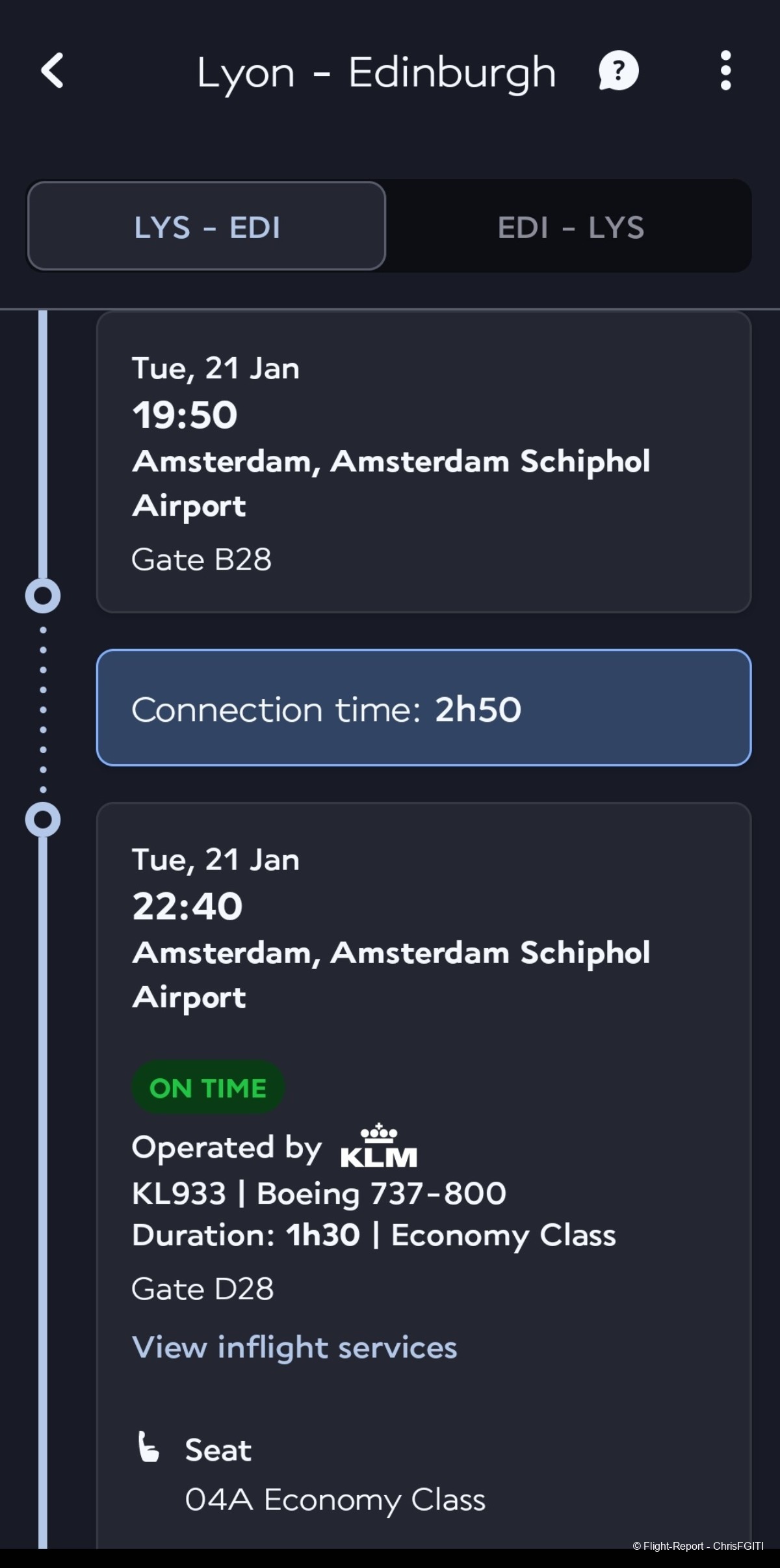Open the help chat bubble icon
The height and width of the screenshot is (1568, 780).
618,70
